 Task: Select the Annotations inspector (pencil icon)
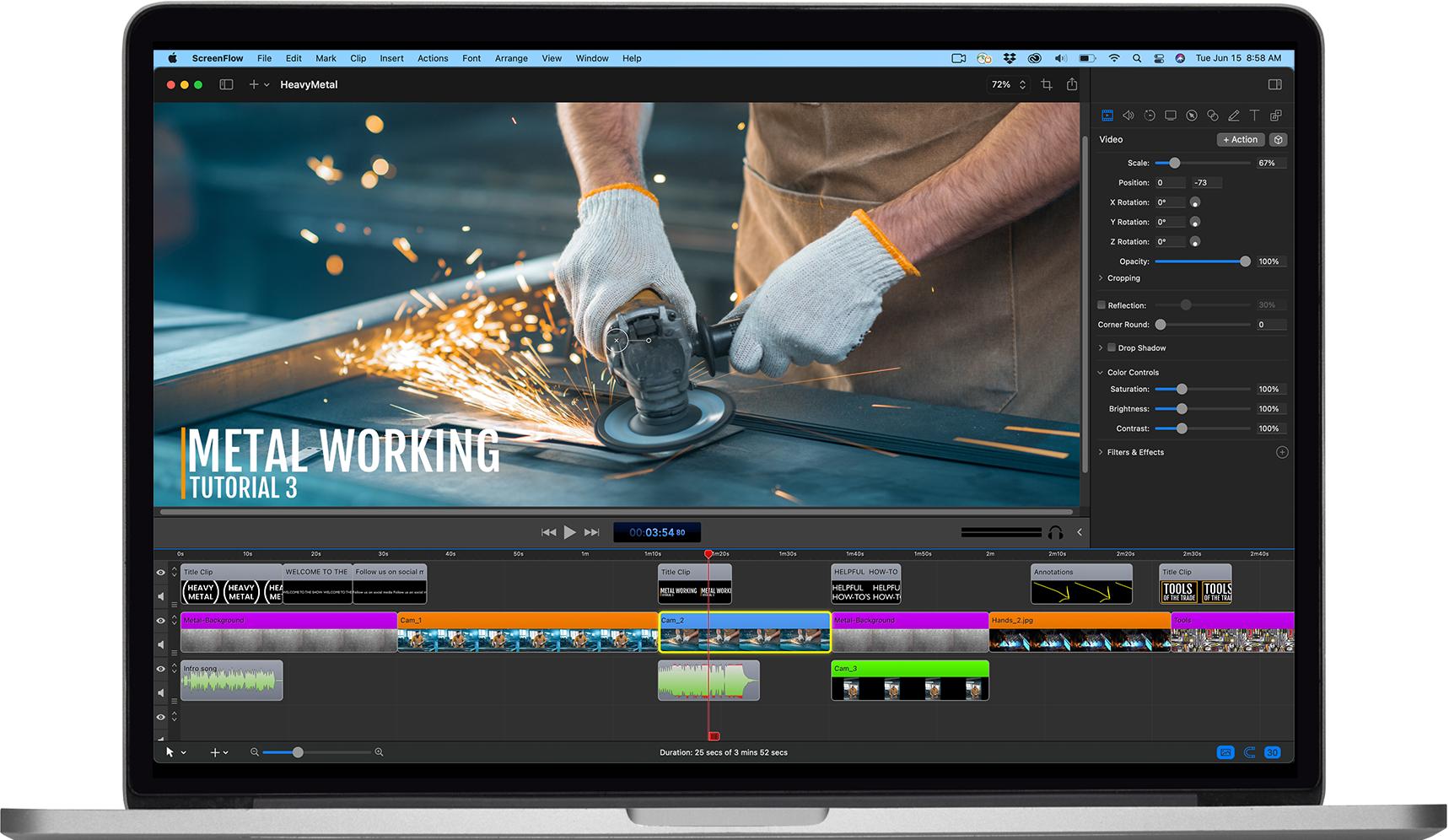click(x=1234, y=116)
